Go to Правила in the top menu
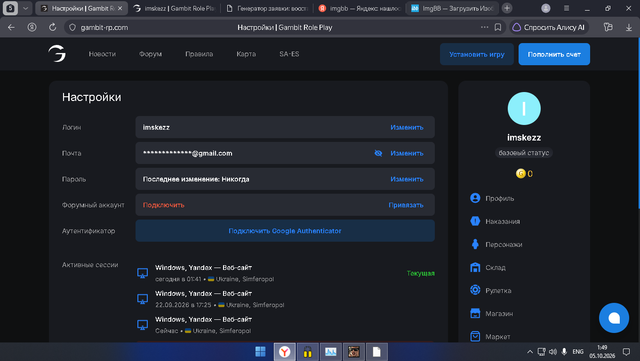Screen dimensions: 640x361 (x=199, y=54)
